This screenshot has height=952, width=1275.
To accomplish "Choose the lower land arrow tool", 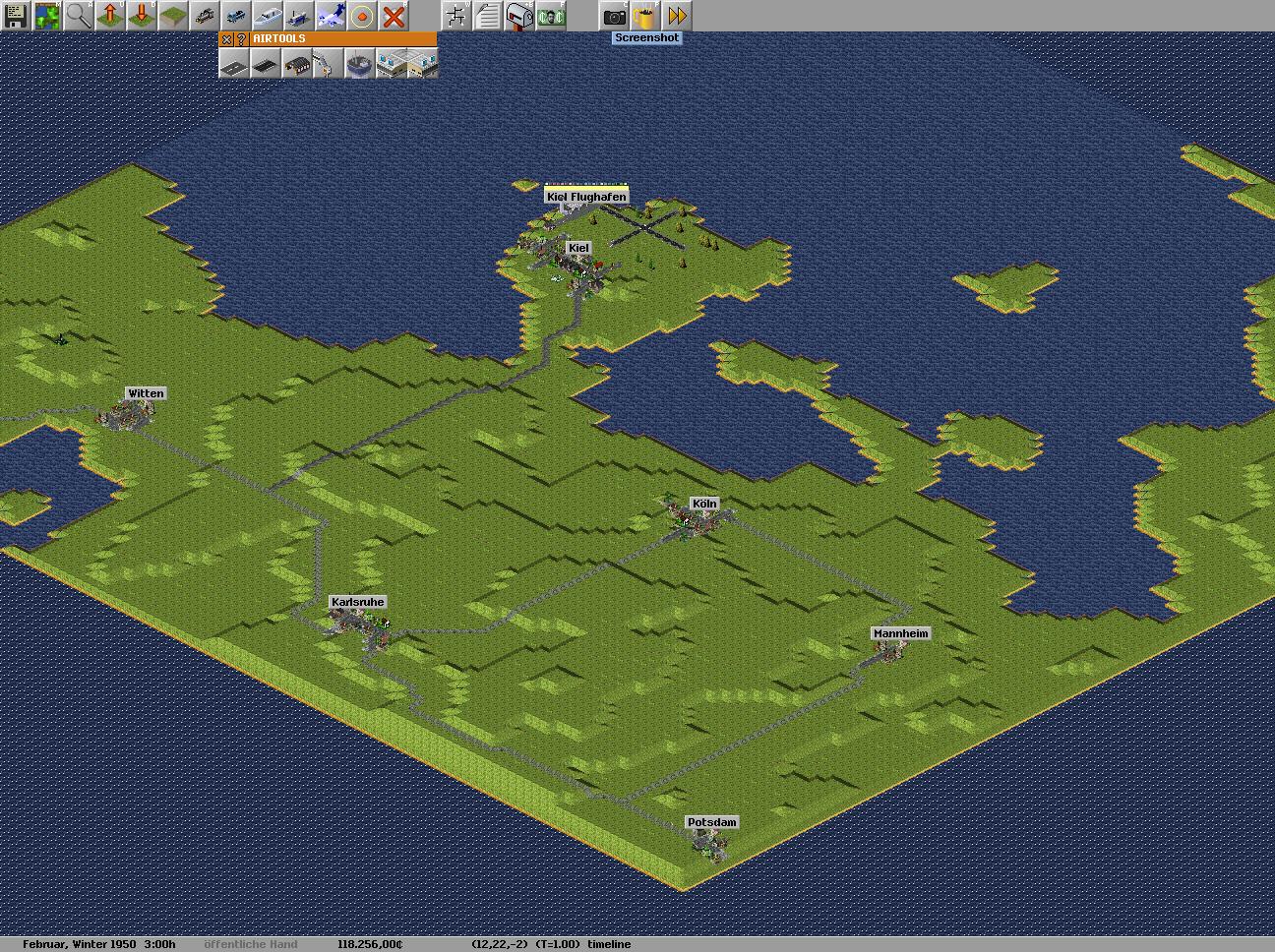I will pos(142,16).
